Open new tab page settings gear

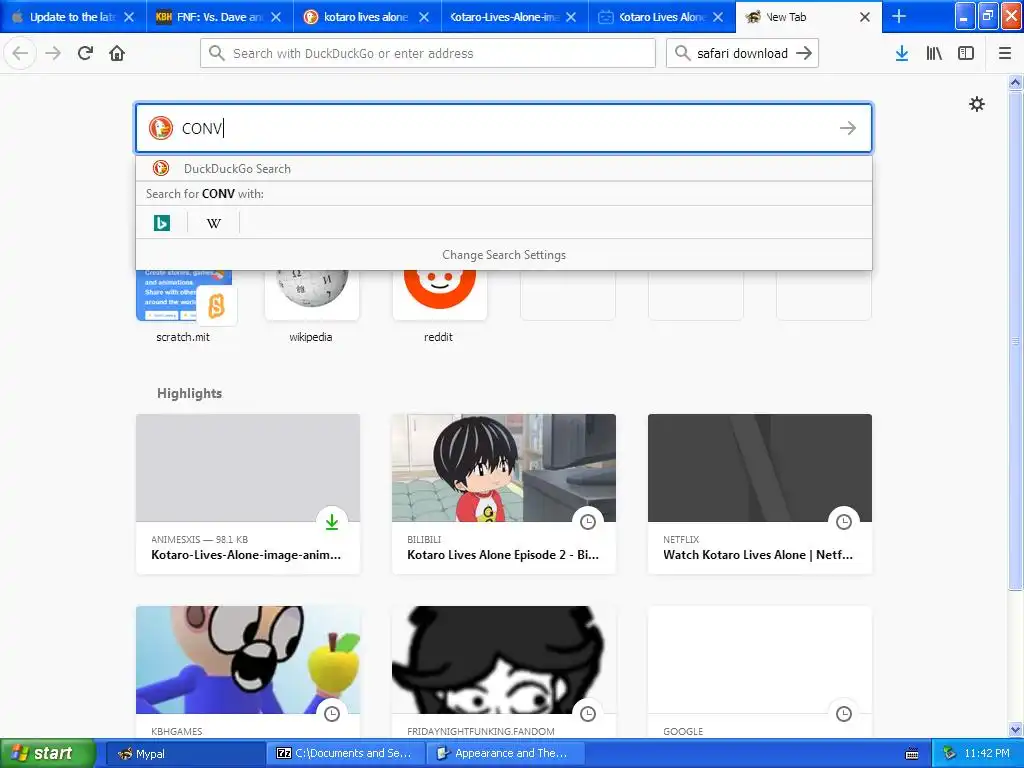976,104
